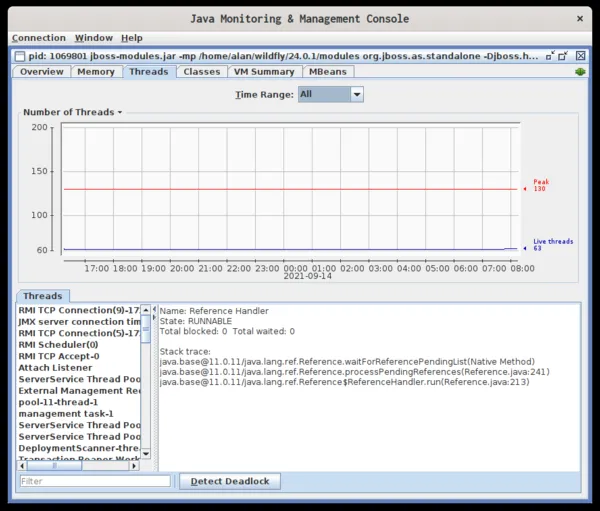Select the External Management Request thread
Screen dimensions: 600x511
pos(79,390)
